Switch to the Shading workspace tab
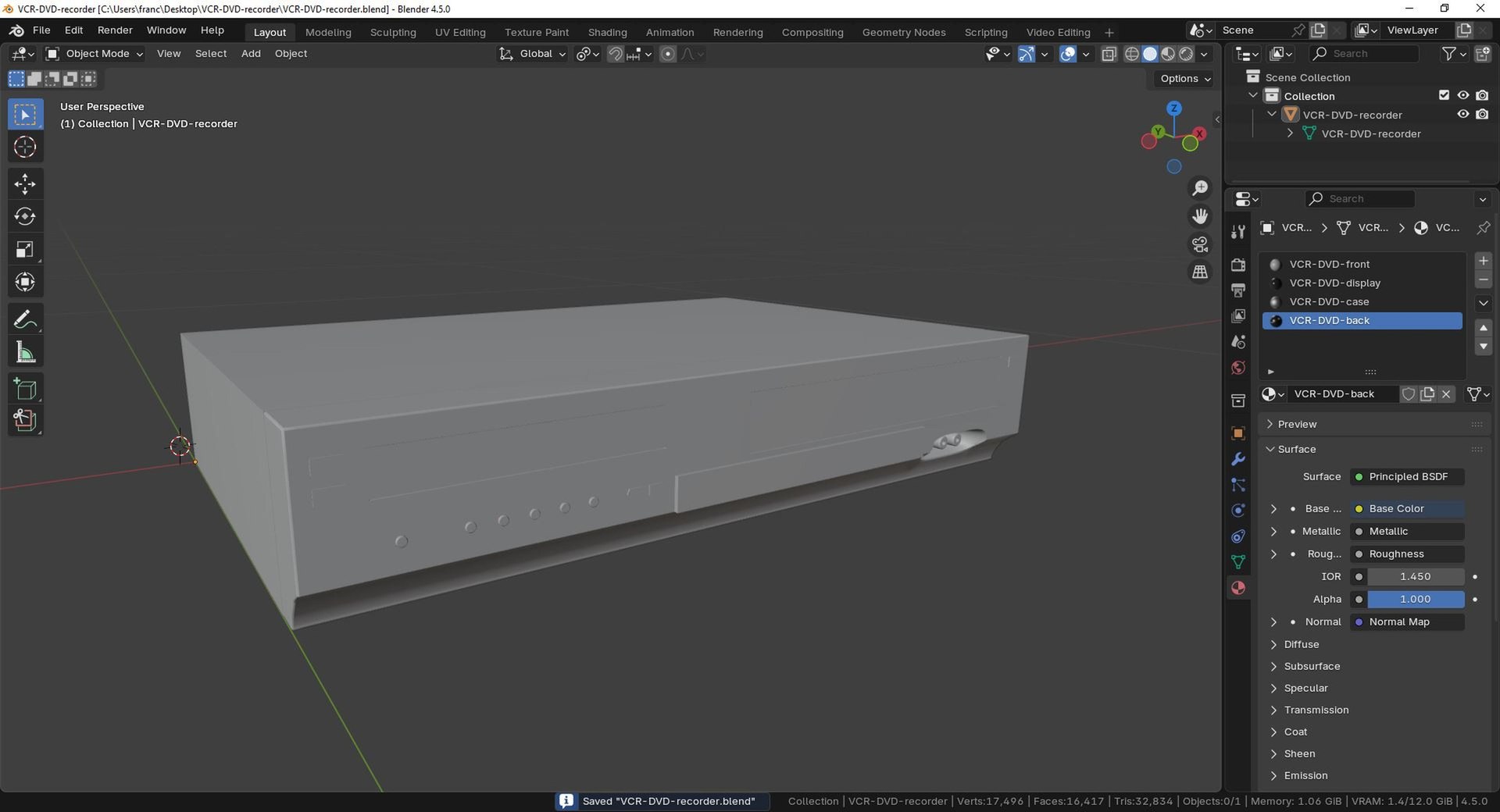 [607, 32]
